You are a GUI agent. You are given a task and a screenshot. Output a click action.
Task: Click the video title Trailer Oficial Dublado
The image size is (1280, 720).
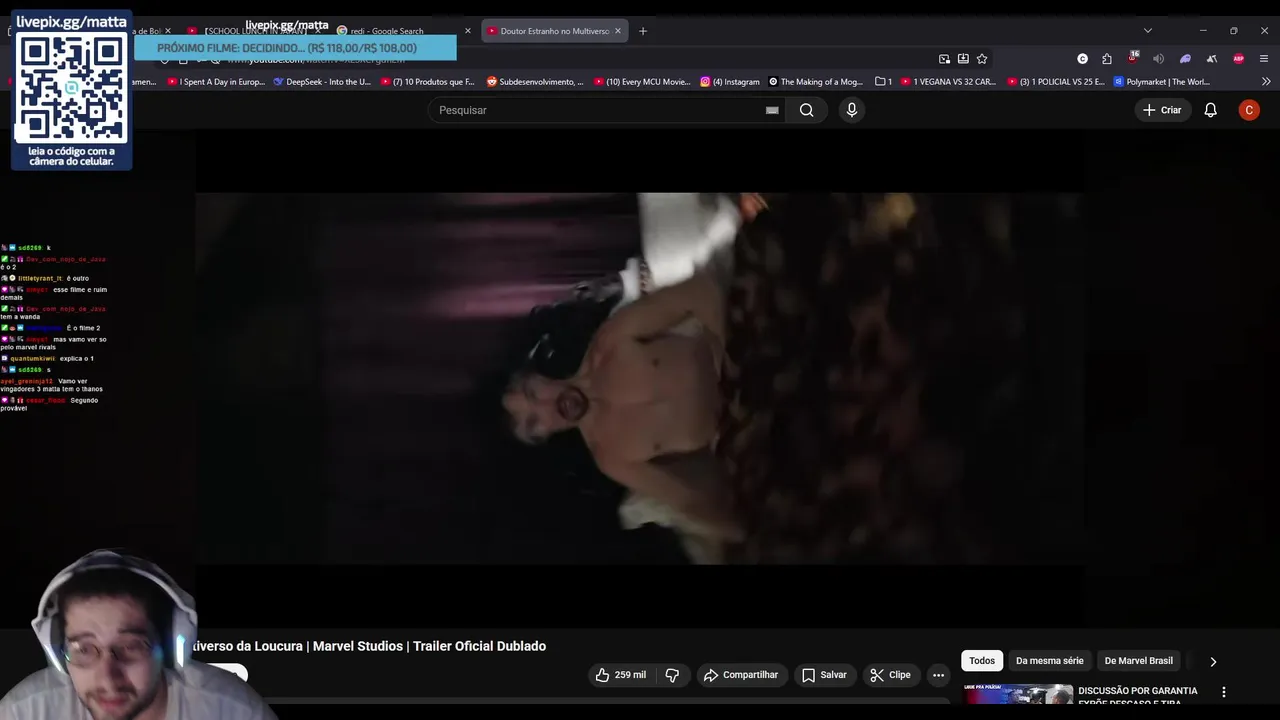(x=479, y=646)
